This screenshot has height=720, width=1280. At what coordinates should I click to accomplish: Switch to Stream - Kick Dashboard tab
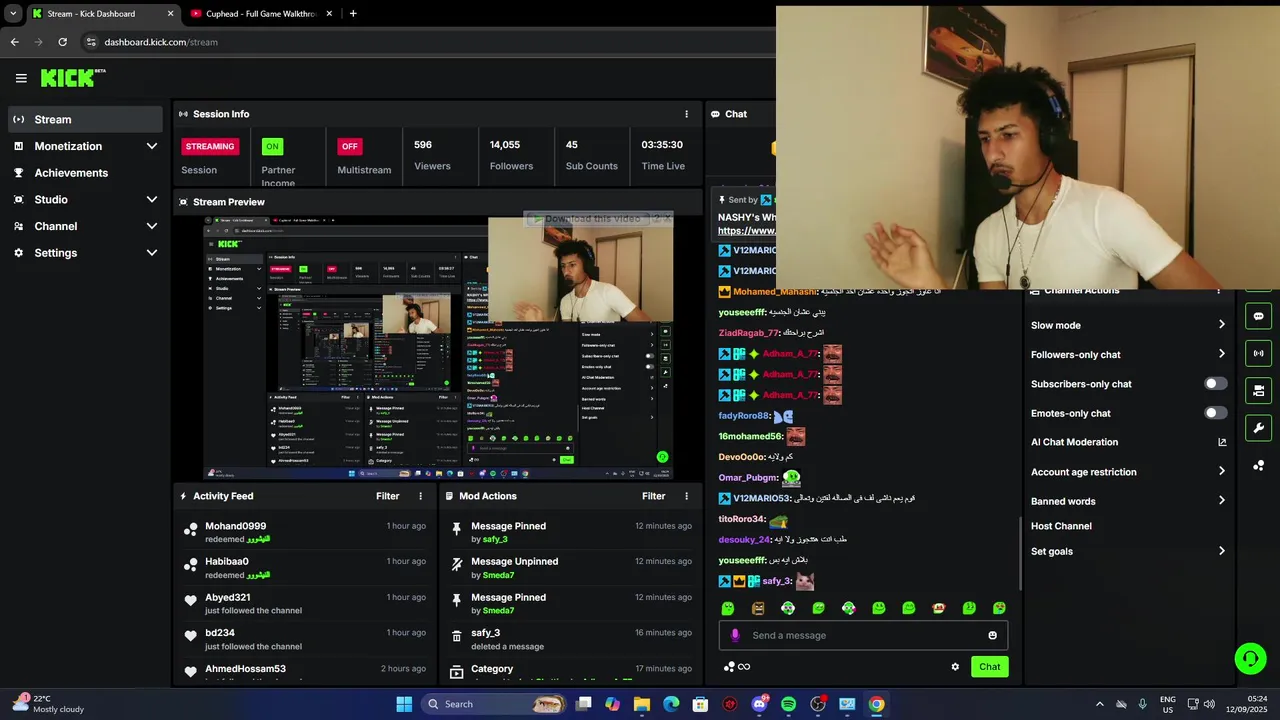pos(103,14)
